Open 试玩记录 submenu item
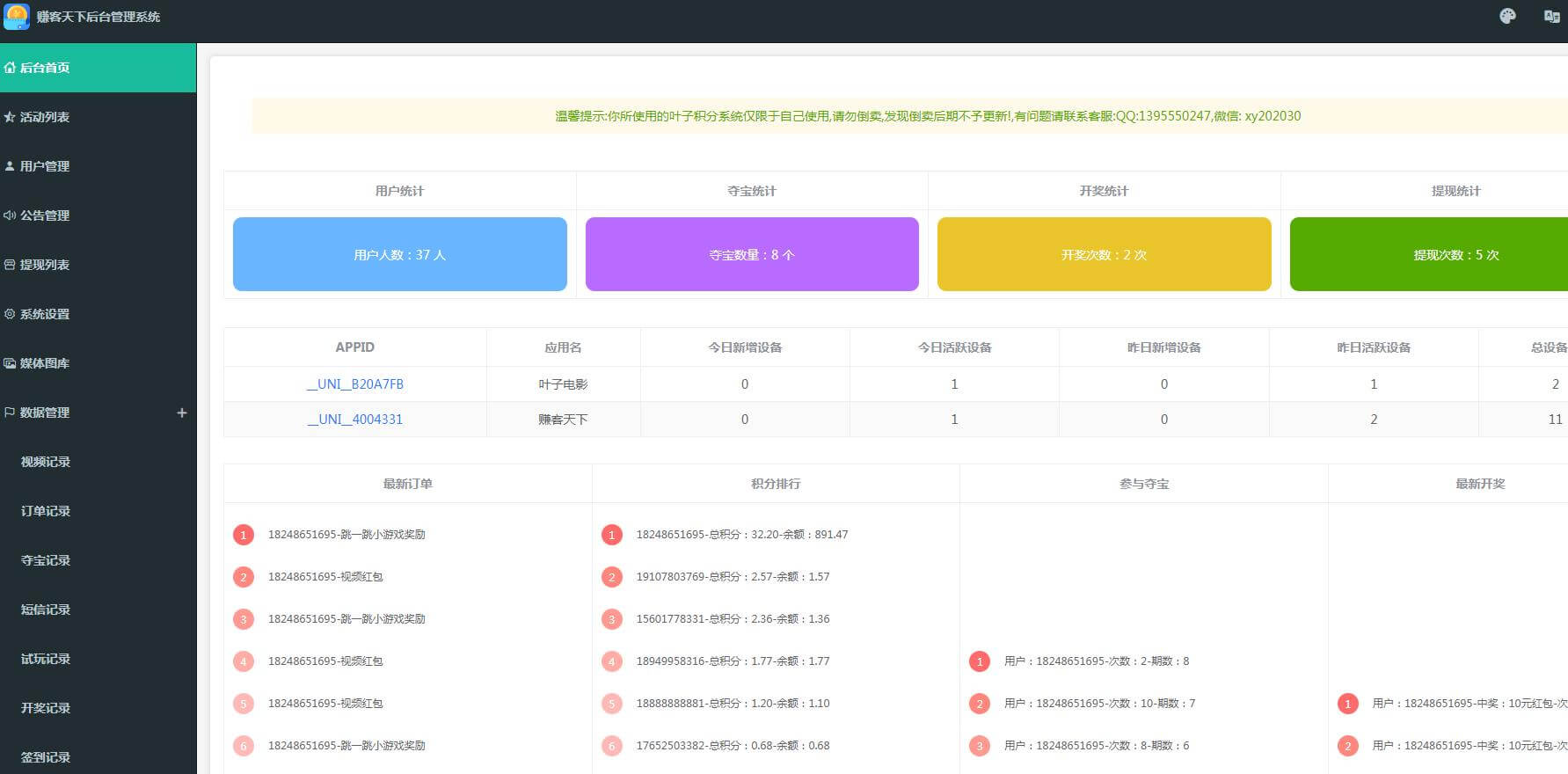 point(98,659)
